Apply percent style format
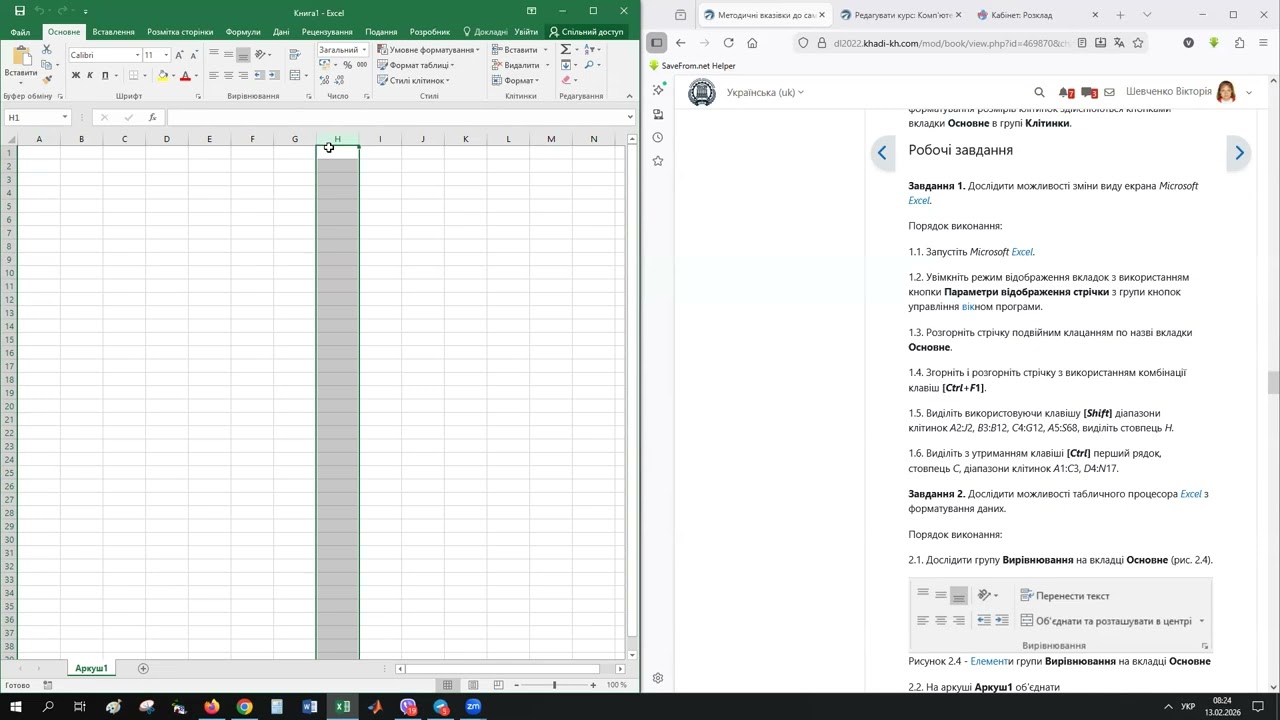1280x720 pixels. [x=347, y=65]
